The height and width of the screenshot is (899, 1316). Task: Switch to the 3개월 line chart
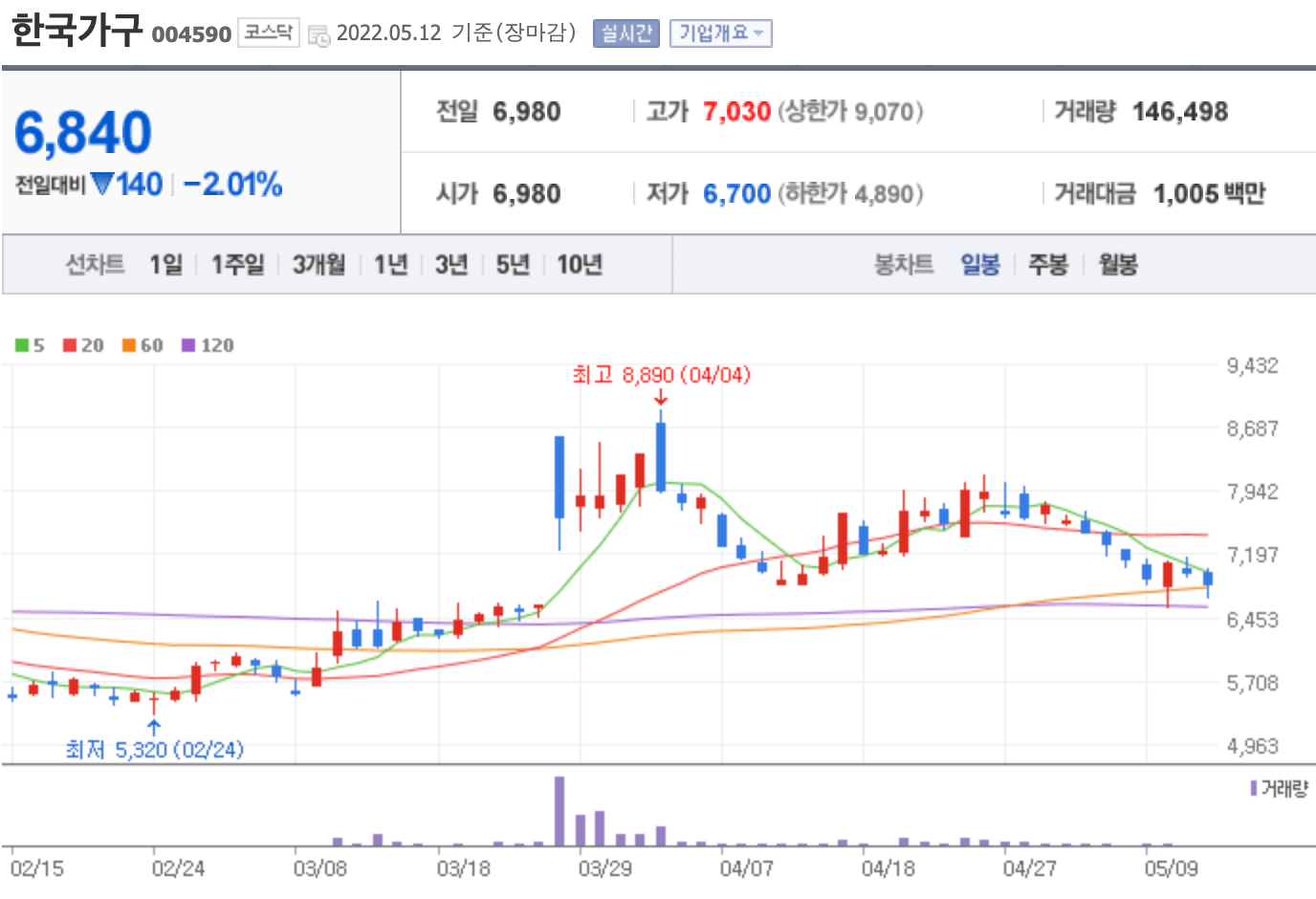[x=318, y=264]
